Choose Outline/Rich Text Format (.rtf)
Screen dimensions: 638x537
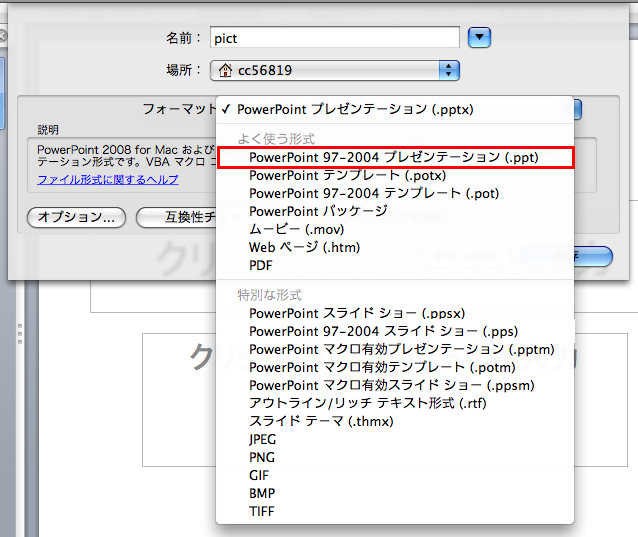[x=395, y=403]
